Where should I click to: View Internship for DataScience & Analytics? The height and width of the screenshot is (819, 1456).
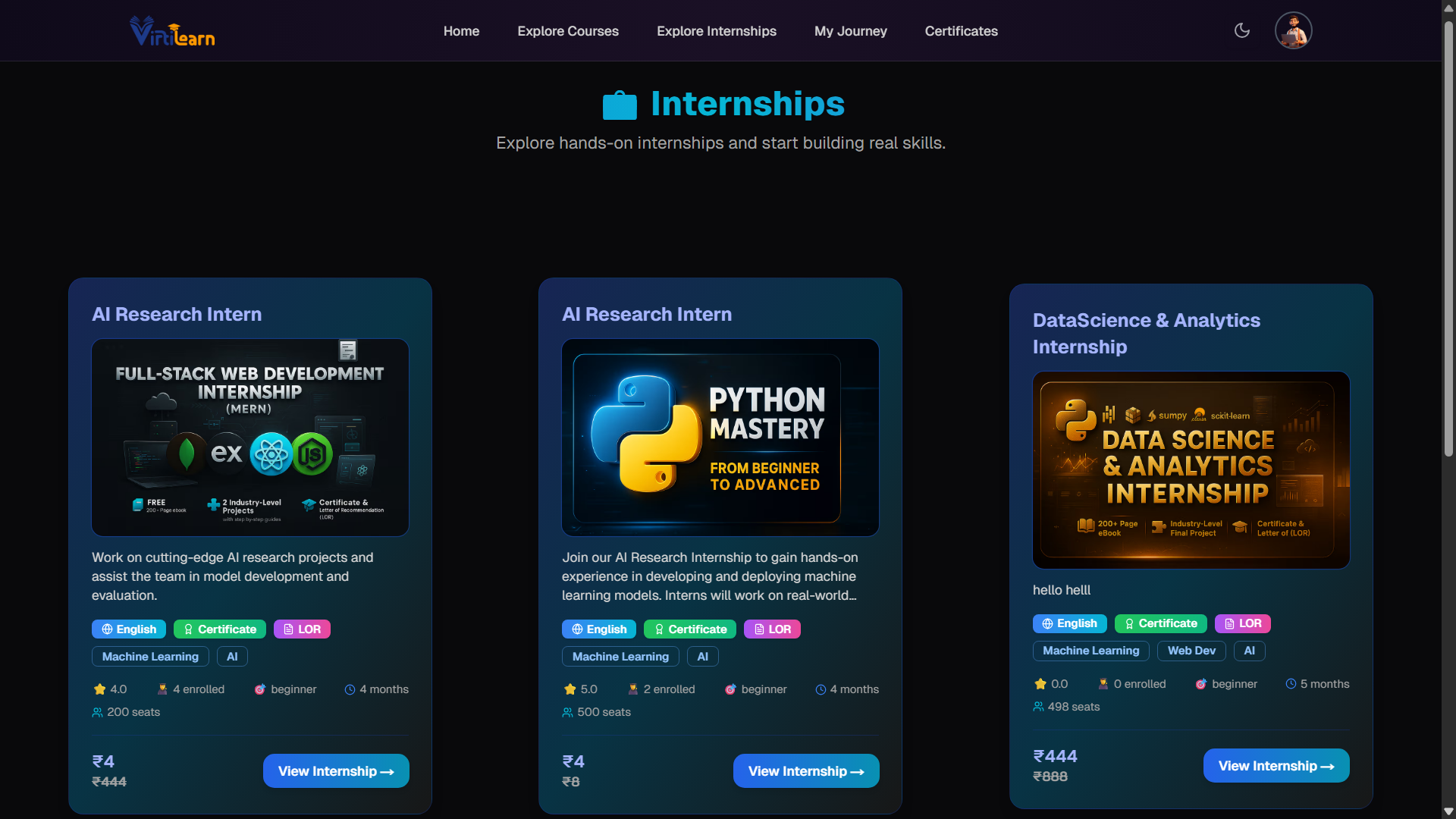pyautogui.click(x=1276, y=766)
